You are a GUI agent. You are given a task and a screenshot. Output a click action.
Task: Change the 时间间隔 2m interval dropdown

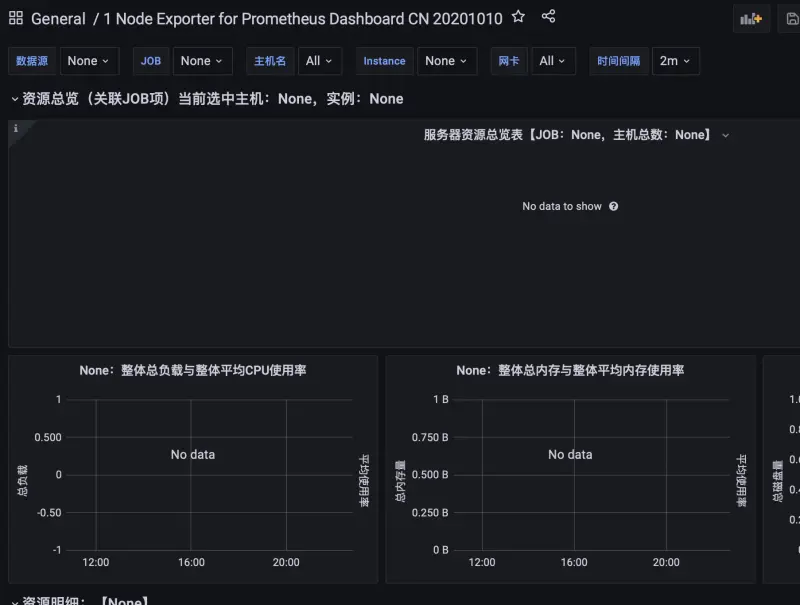click(675, 61)
